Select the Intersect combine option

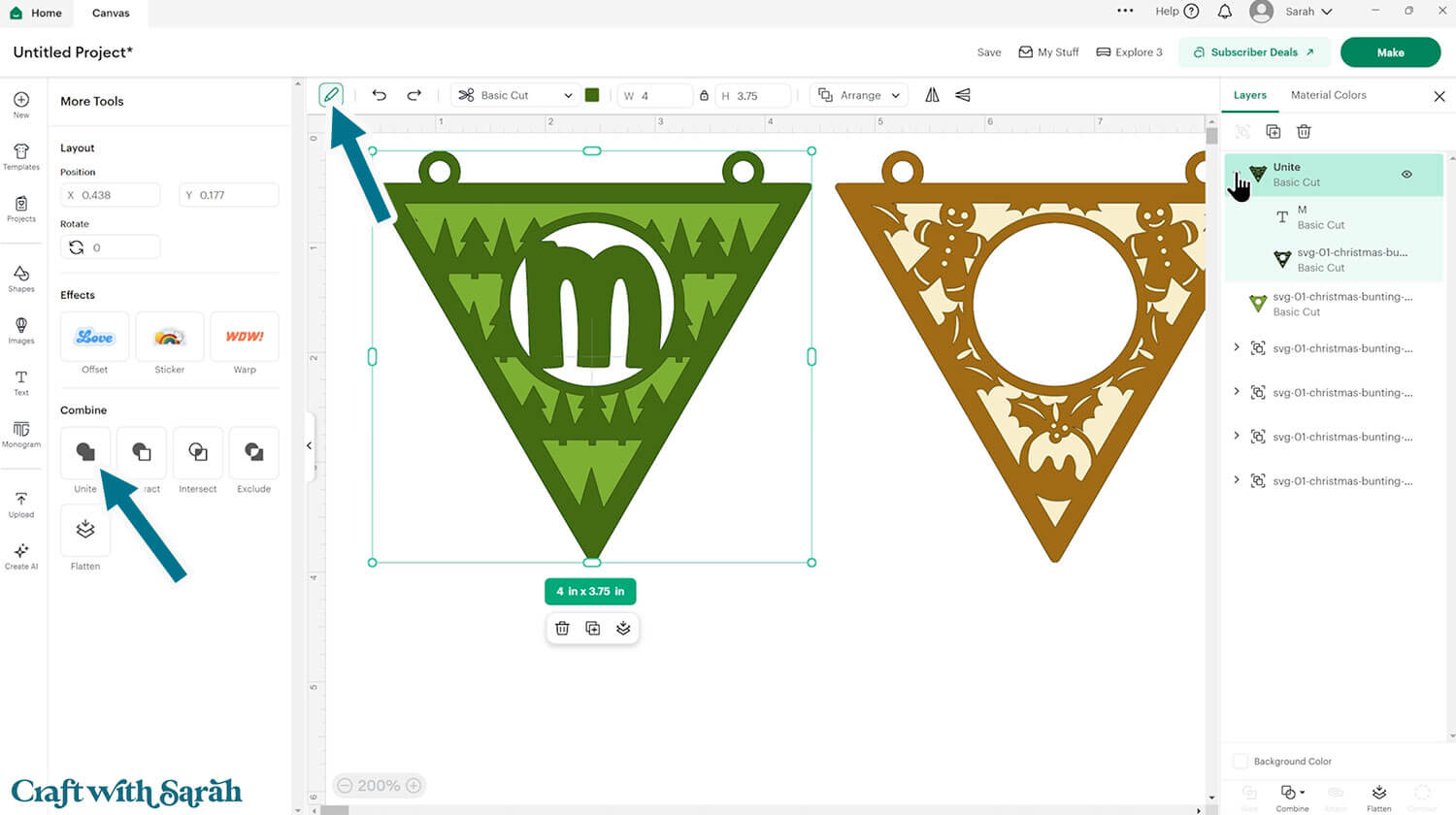click(x=197, y=453)
